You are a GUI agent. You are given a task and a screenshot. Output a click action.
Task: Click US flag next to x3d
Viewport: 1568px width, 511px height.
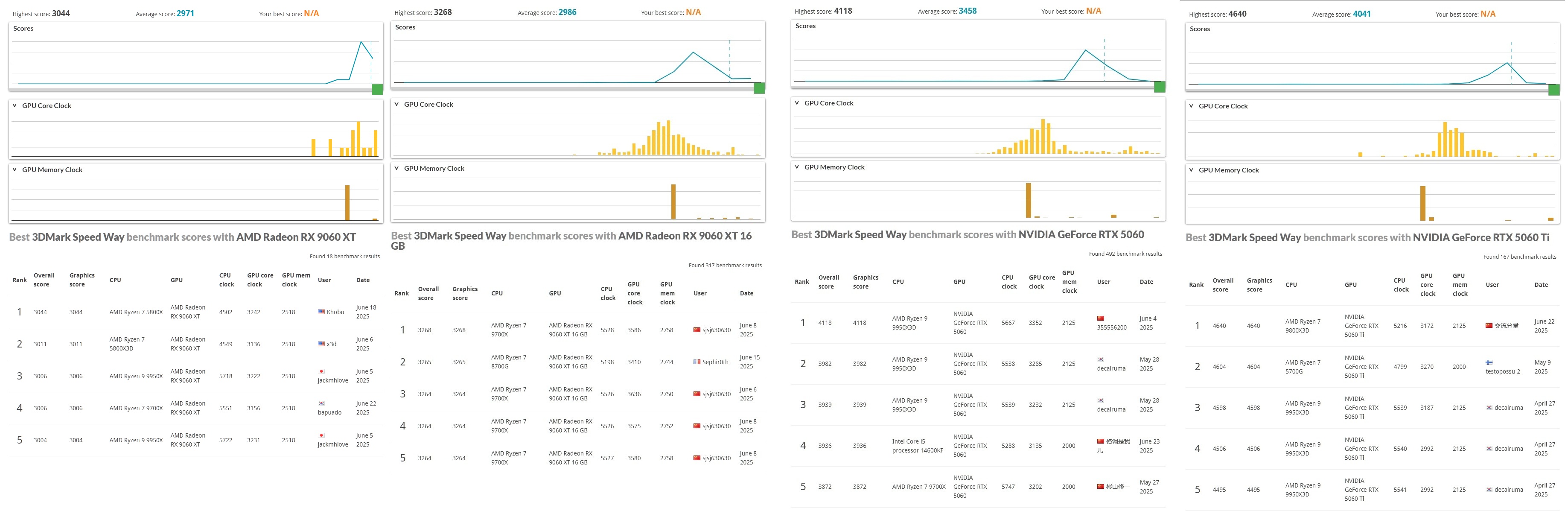(x=321, y=345)
